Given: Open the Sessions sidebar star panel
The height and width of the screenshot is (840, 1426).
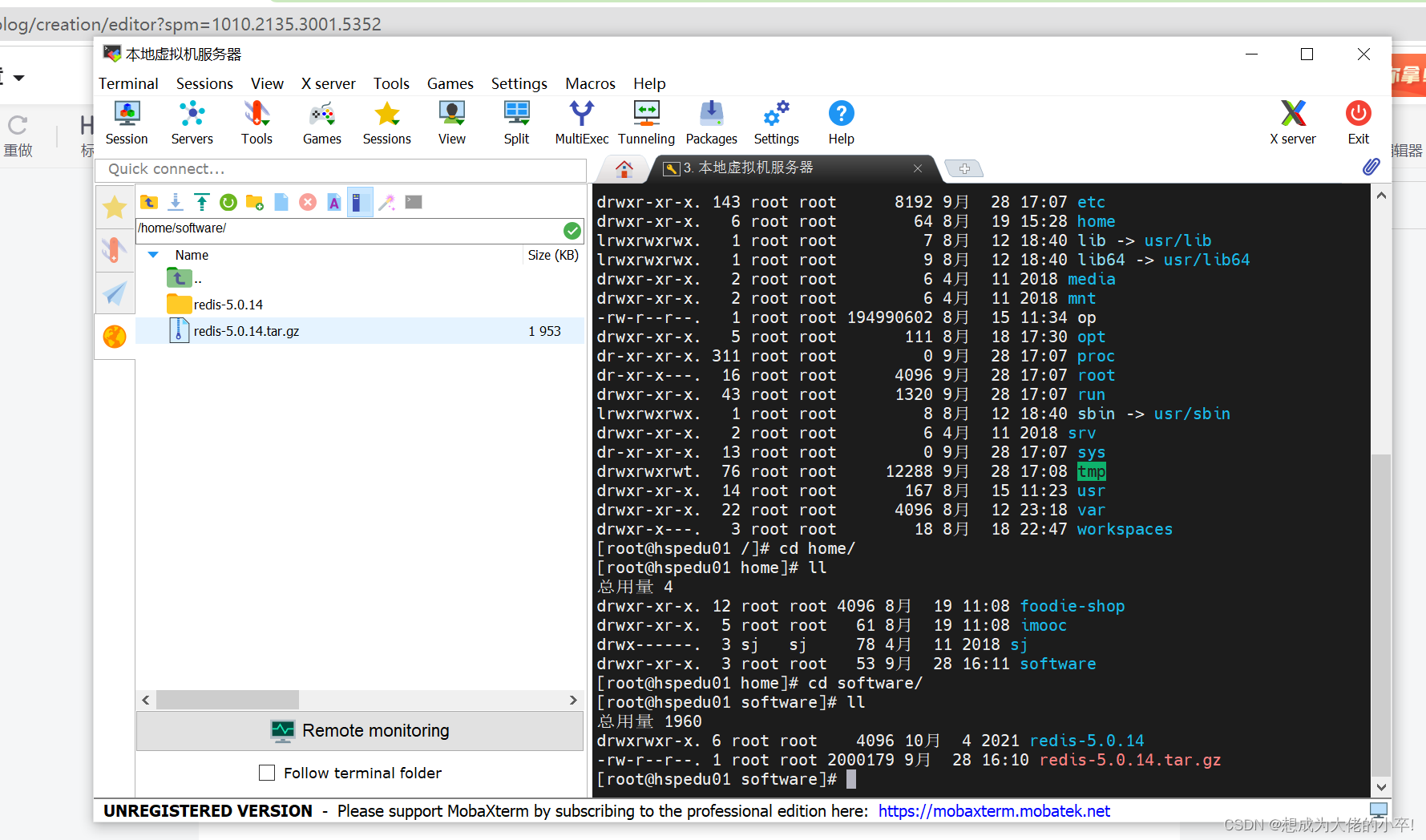Looking at the screenshot, I should pos(115,207).
